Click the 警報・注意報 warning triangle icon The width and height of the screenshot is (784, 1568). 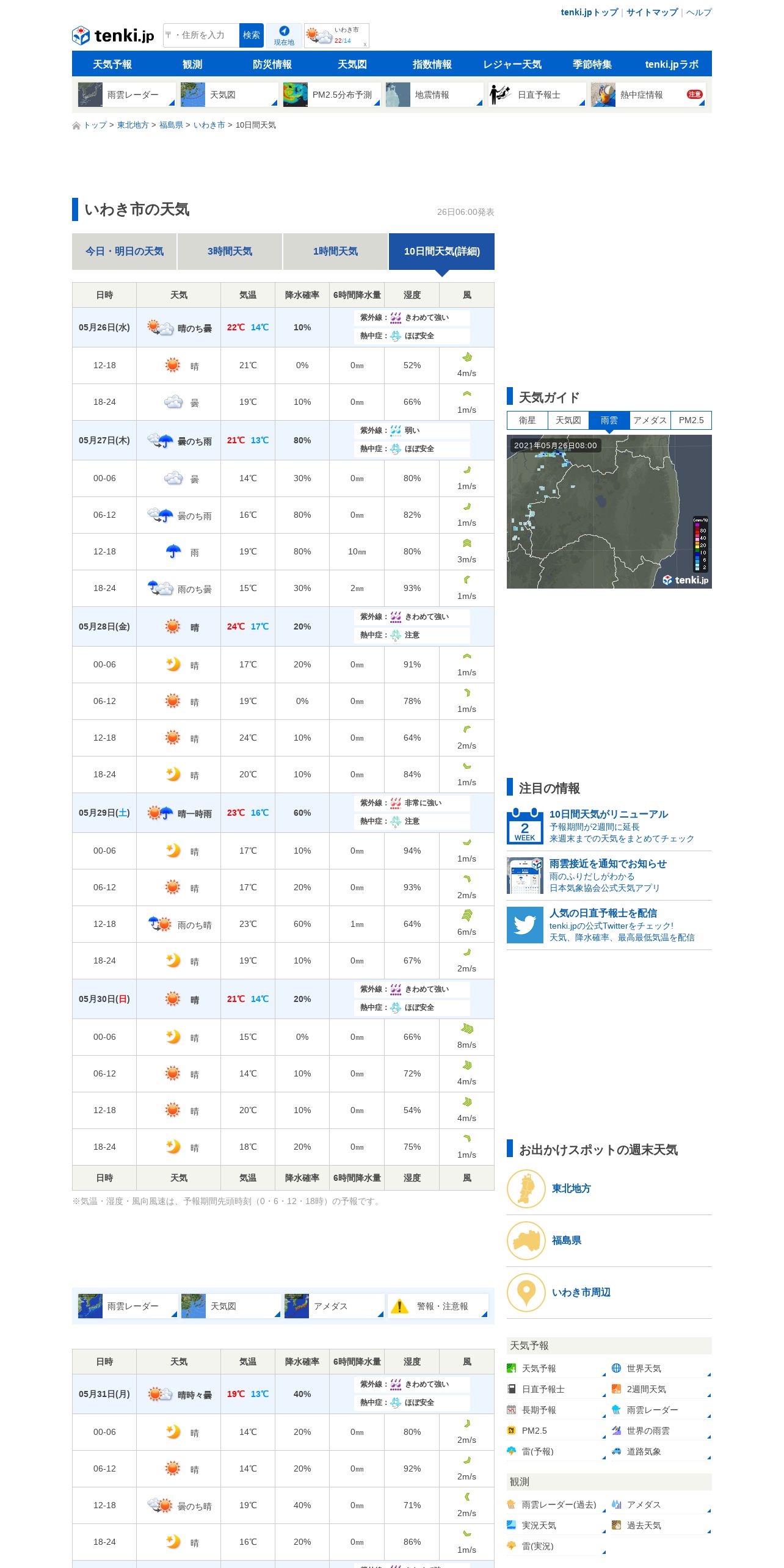click(x=399, y=1306)
